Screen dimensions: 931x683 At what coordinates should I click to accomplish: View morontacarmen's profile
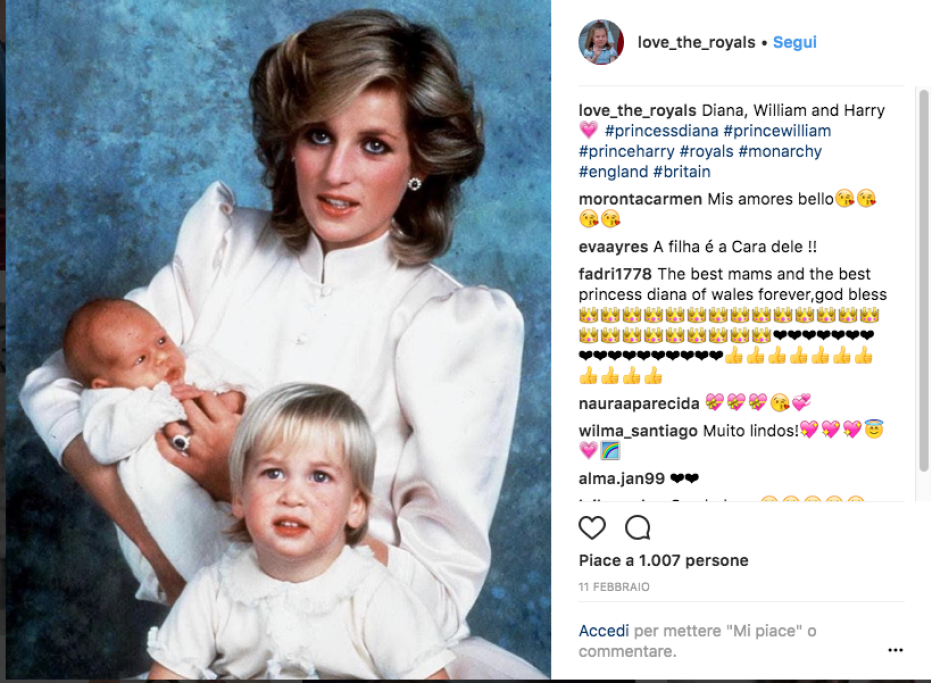640,199
